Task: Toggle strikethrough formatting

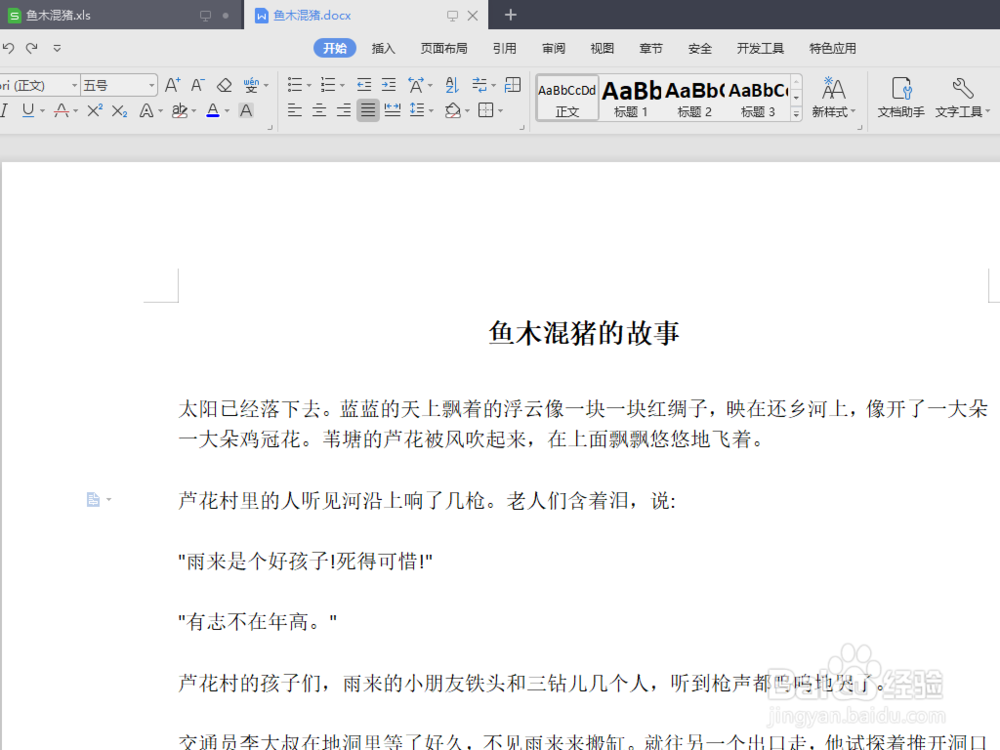Action: pyautogui.click(x=61, y=110)
